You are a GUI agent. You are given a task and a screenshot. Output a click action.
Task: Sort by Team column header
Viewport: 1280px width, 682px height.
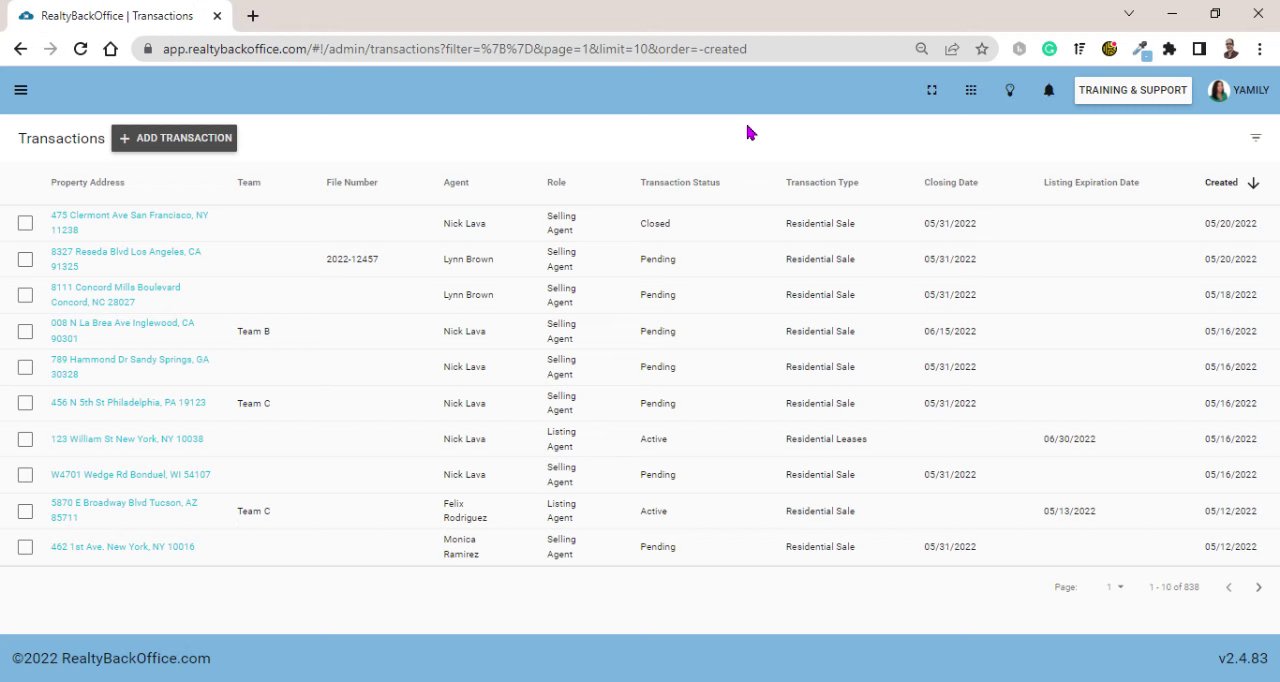coord(249,183)
